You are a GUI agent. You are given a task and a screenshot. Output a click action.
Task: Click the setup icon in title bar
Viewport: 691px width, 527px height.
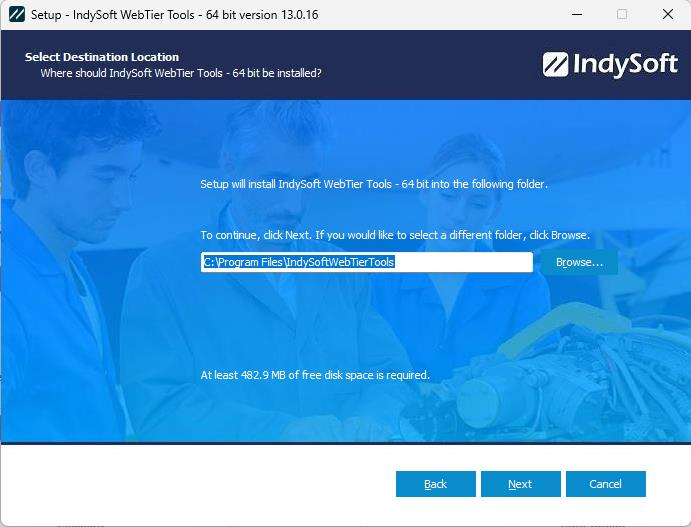pos(17,15)
